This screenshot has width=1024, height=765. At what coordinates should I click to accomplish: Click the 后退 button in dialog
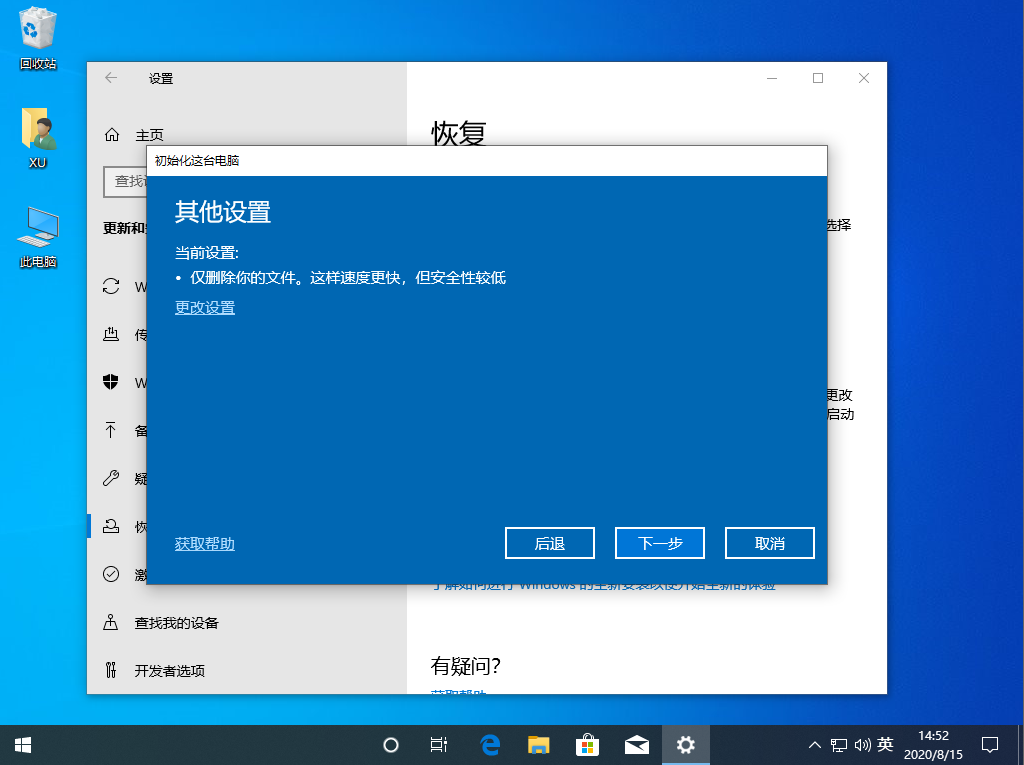pos(550,543)
